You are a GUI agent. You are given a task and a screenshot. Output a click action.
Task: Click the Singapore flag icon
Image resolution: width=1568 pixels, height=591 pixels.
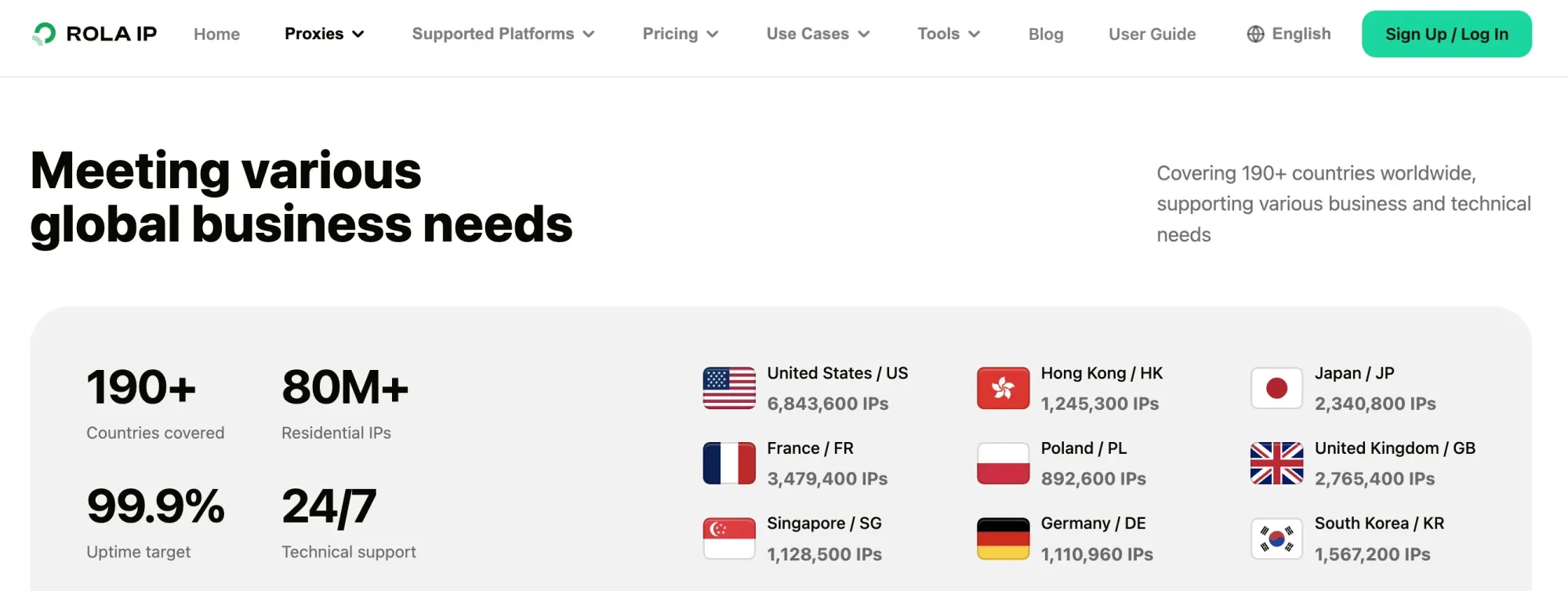729,538
